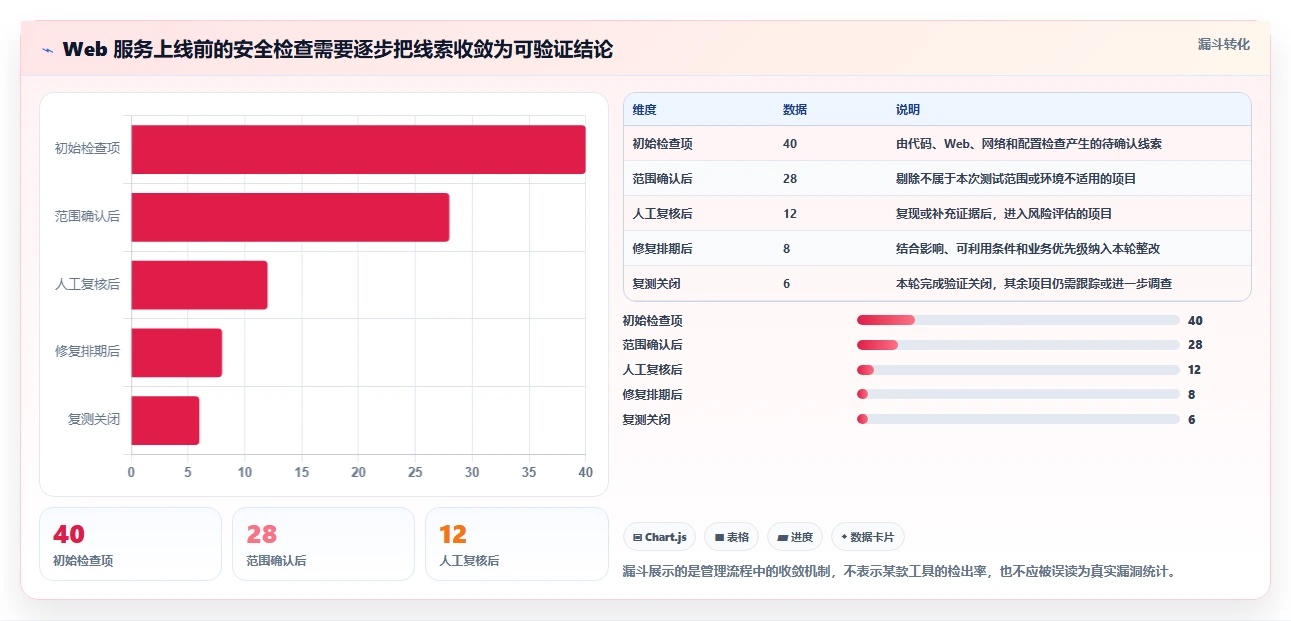
Task: Click the 初始检查项 label in the progress list
Action: tap(652, 320)
